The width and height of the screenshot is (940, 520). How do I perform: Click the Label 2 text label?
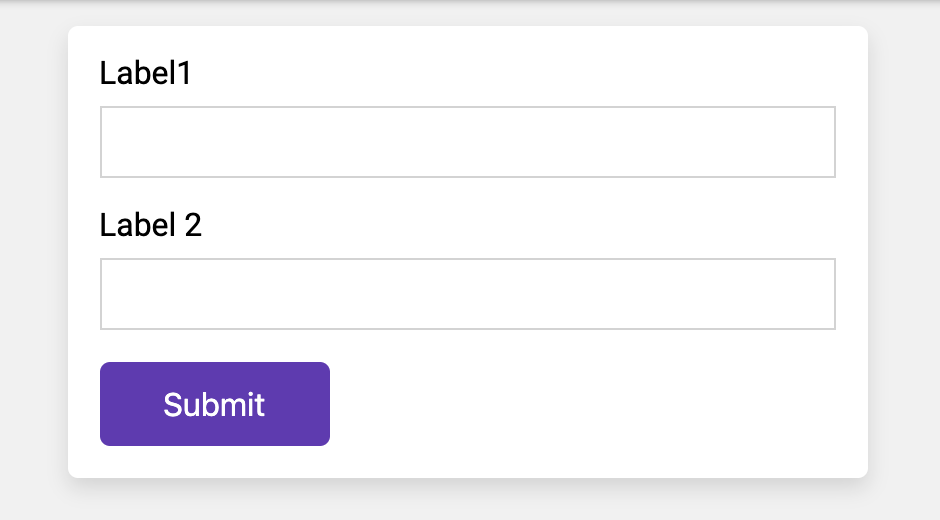click(x=151, y=225)
